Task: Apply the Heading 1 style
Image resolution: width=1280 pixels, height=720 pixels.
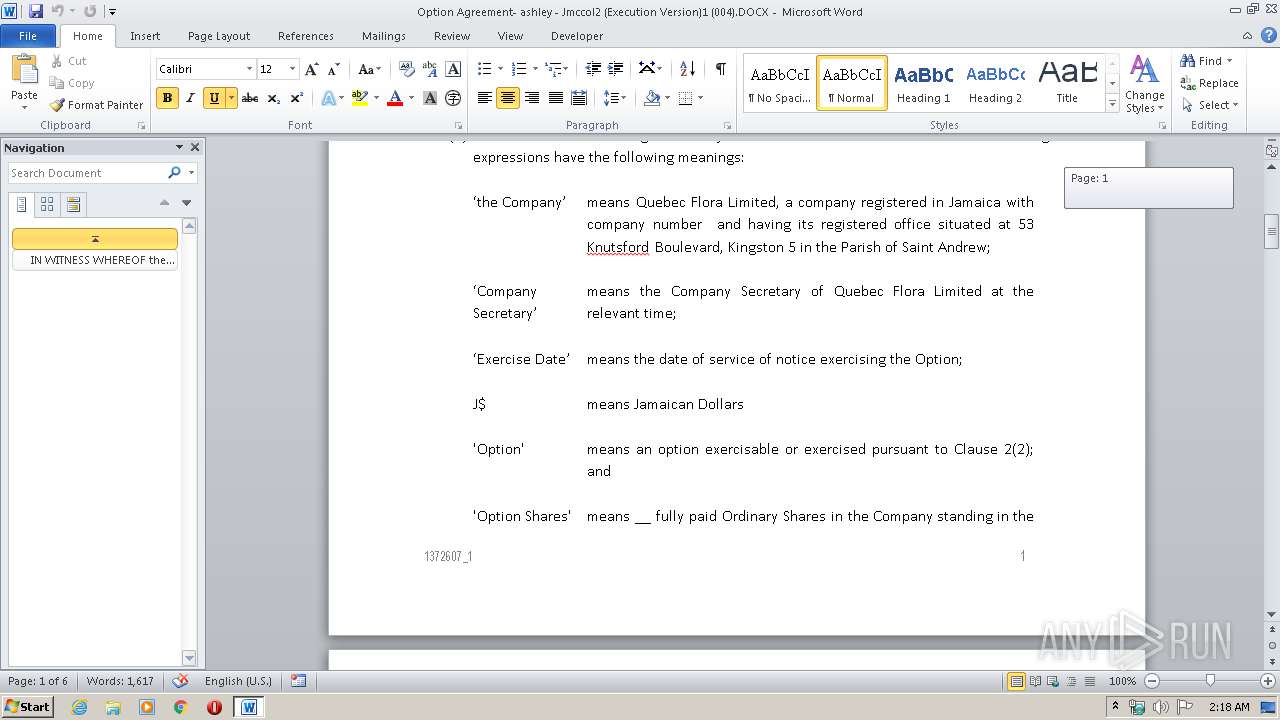Action: [x=923, y=83]
